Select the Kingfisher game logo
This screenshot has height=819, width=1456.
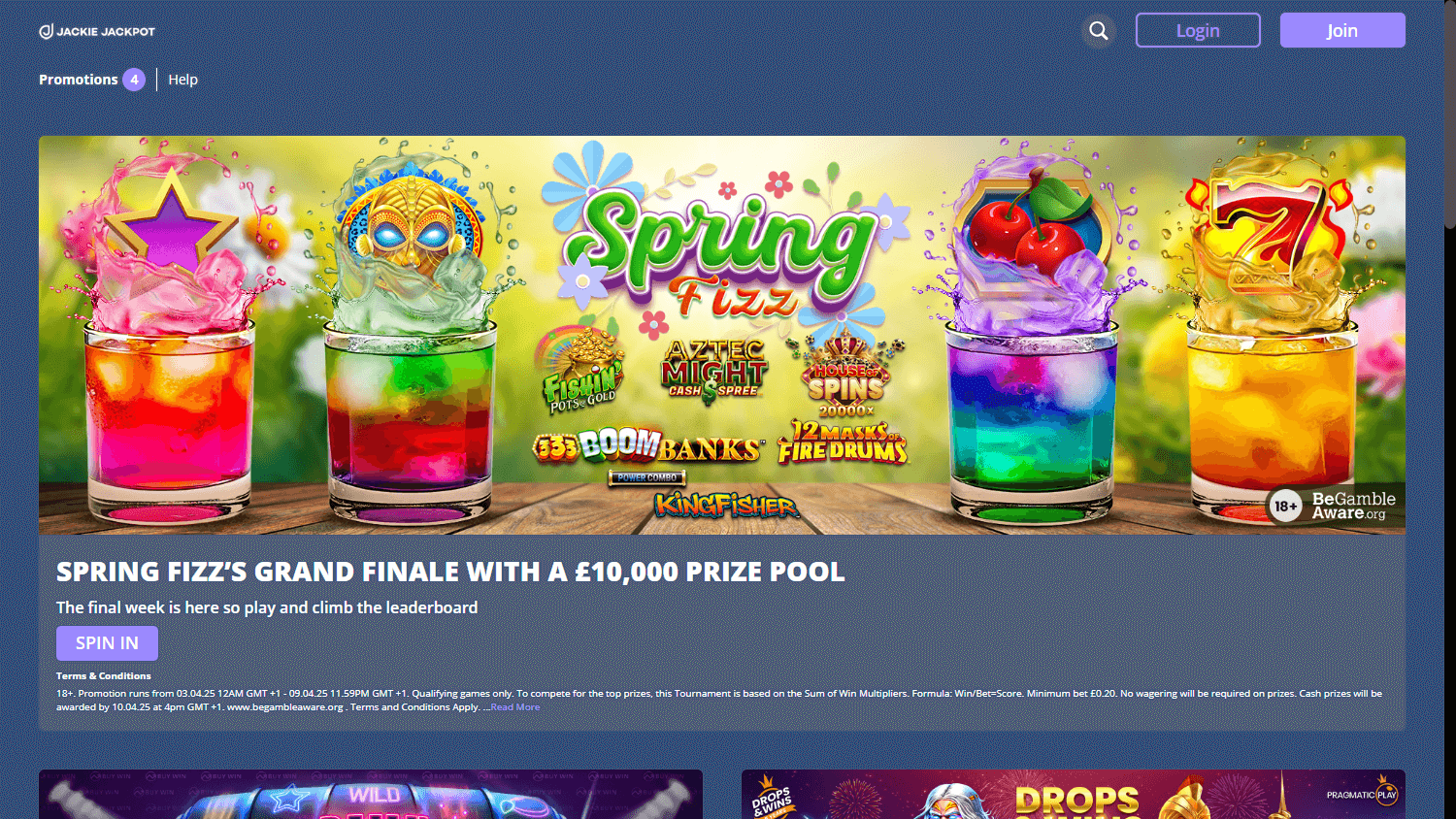coord(726,505)
